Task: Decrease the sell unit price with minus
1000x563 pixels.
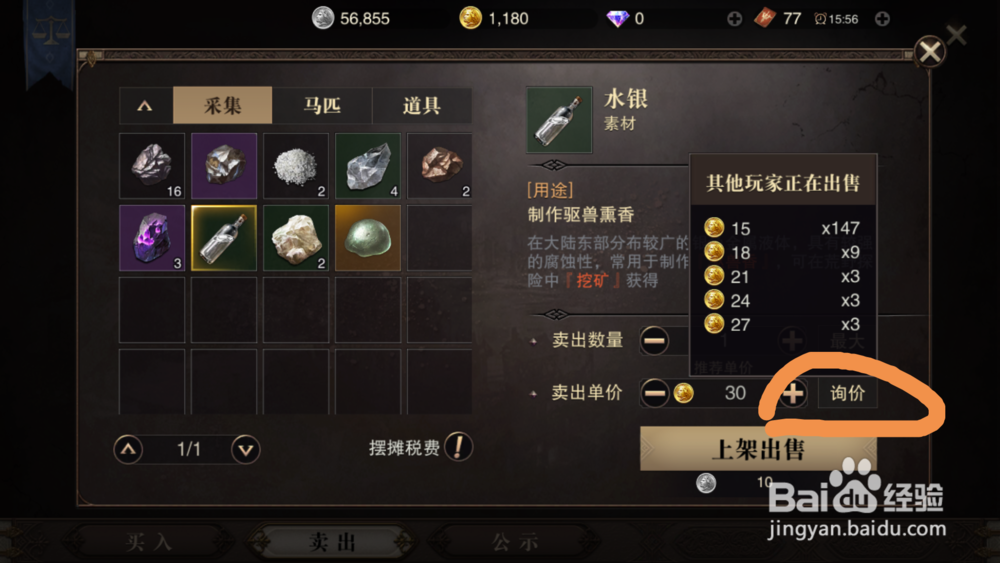Action: point(655,393)
